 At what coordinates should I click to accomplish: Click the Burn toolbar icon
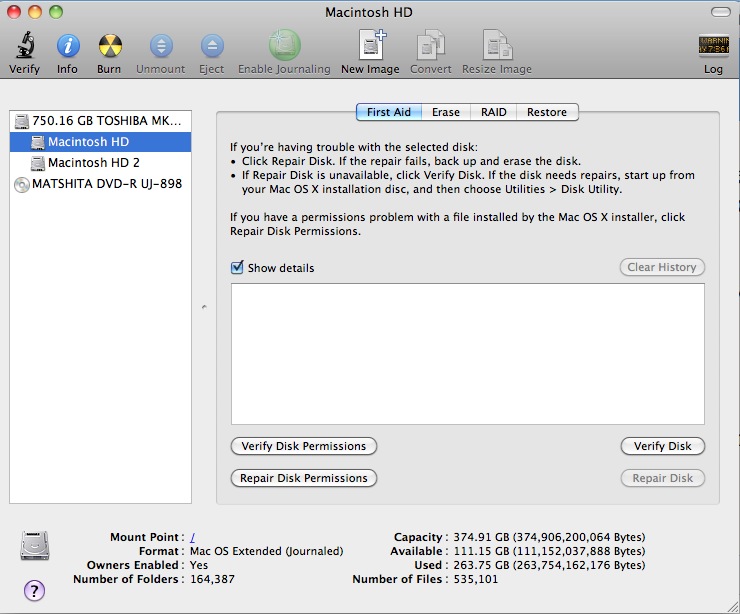[x=110, y=46]
